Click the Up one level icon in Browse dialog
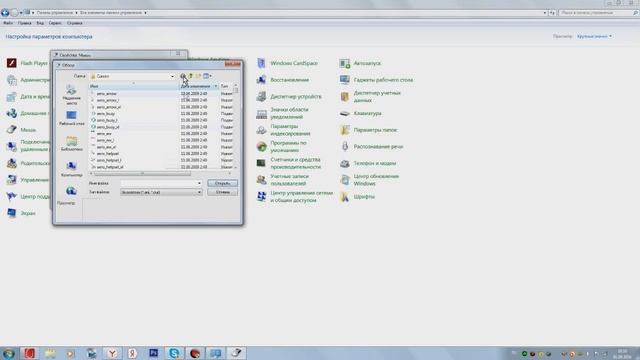640x360 pixels. click(x=190, y=76)
